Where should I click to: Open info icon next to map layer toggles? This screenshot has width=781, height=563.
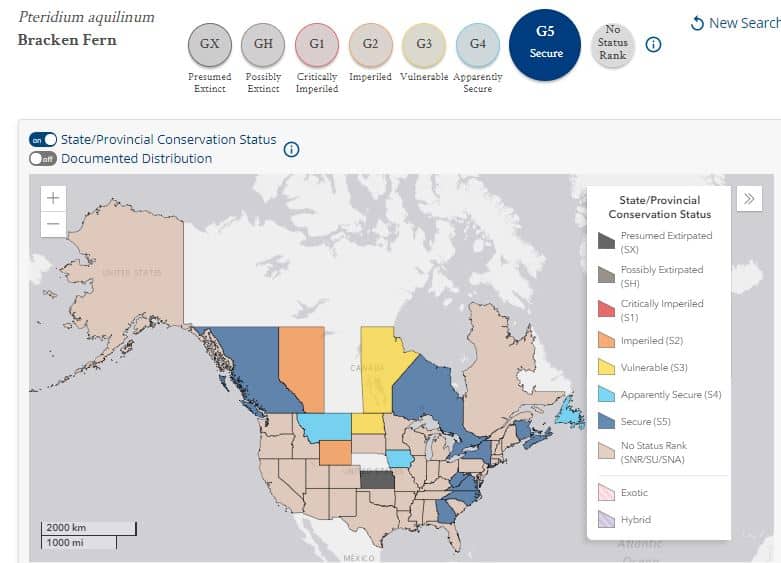pyautogui.click(x=291, y=149)
